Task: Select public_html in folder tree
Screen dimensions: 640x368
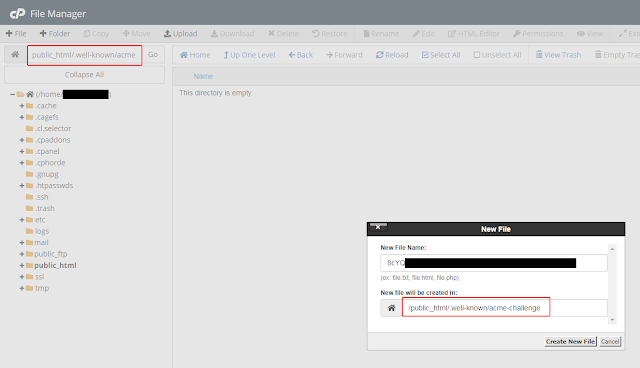Action: (x=55, y=266)
